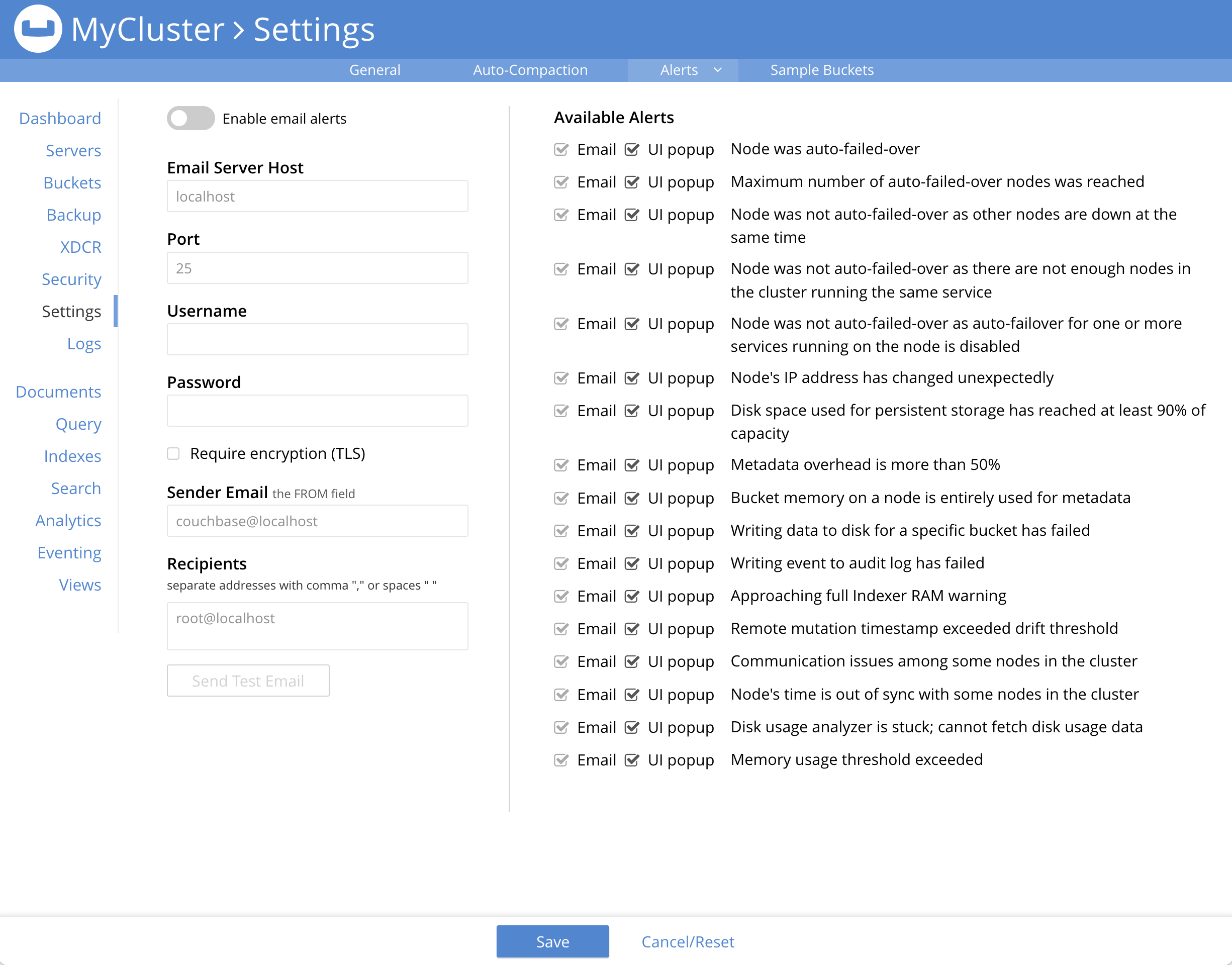Toggle UI popup for Bucket memory metadata alert
Viewport: 1232px width, 965px height.
[632, 499]
